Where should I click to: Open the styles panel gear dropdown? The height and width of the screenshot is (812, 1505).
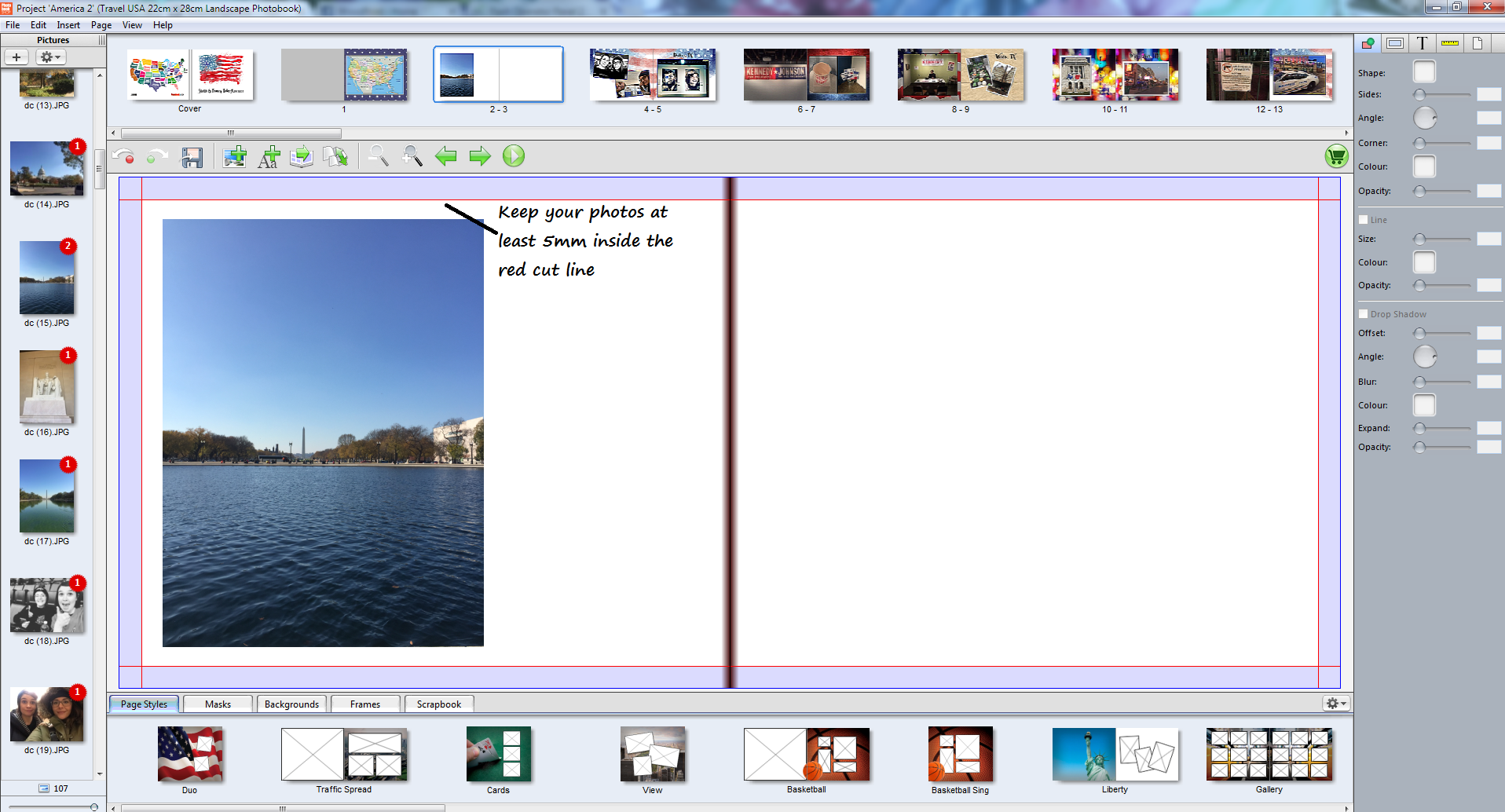click(x=1335, y=704)
